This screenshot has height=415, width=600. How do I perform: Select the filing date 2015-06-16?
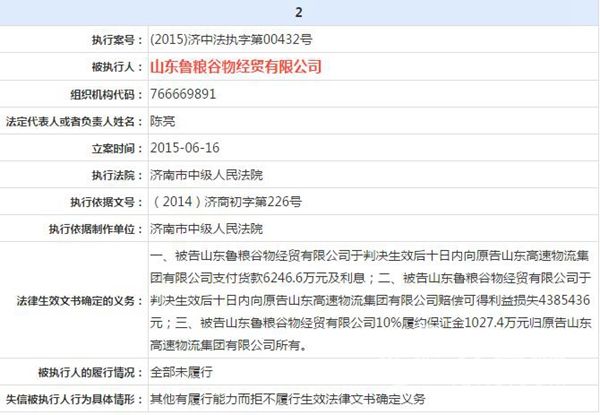pyautogui.click(x=184, y=148)
